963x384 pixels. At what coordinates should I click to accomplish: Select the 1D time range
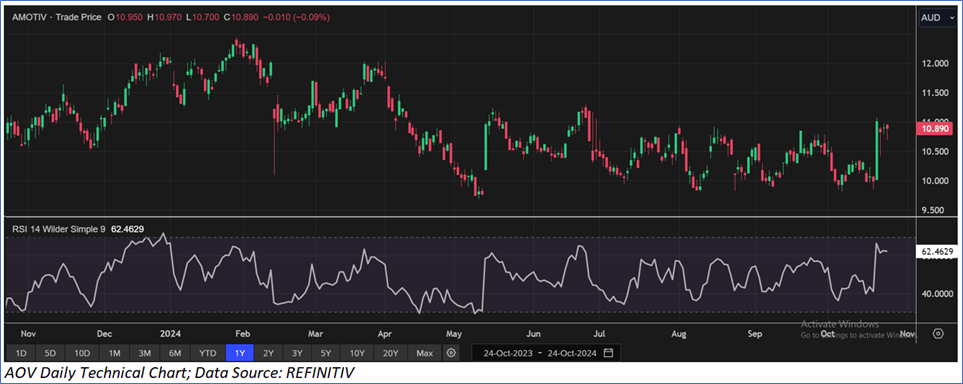(x=21, y=353)
